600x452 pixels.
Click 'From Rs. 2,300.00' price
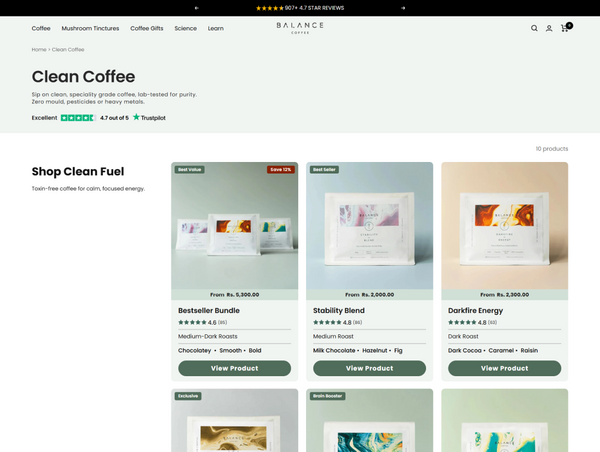(x=505, y=295)
